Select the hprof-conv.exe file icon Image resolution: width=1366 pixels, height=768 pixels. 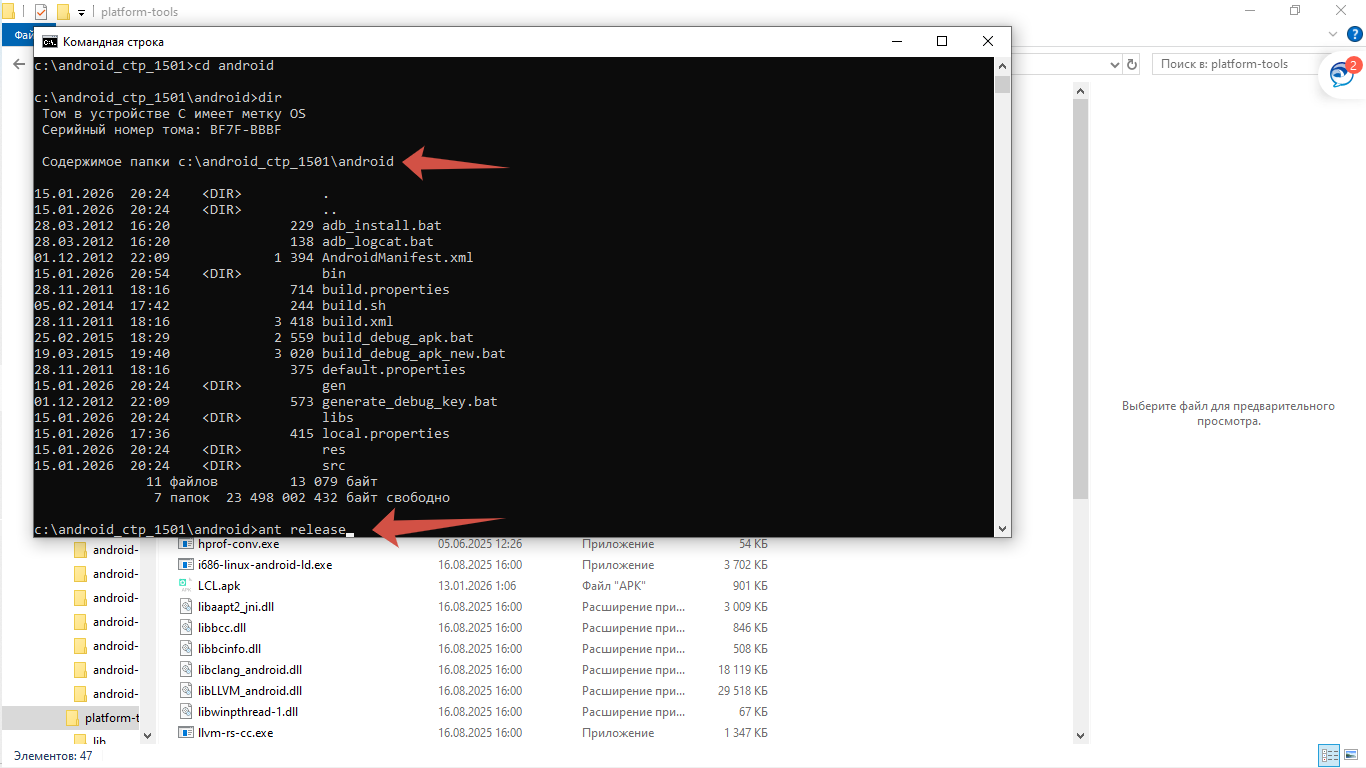tap(185, 544)
